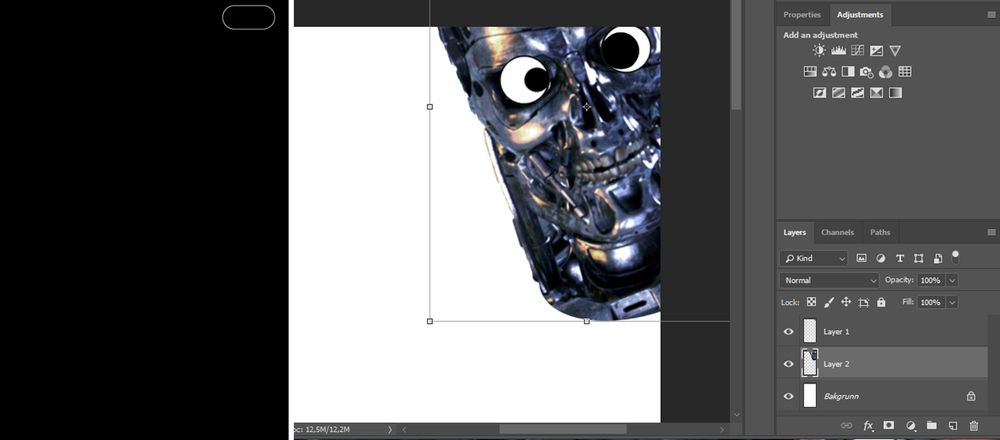Filter layers by type layers

click(899, 258)
